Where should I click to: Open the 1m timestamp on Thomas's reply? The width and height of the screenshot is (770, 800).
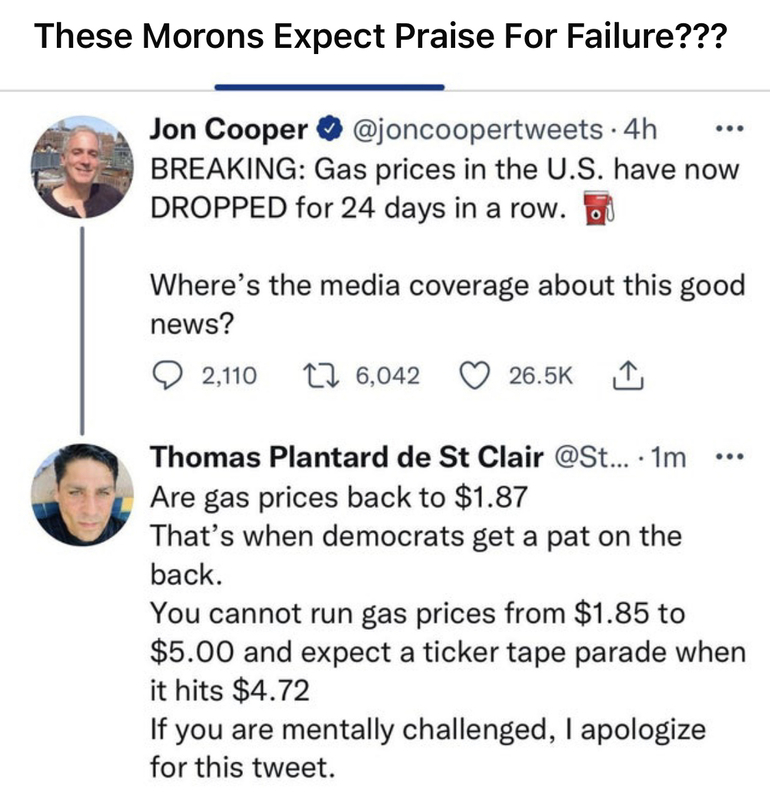666,458
